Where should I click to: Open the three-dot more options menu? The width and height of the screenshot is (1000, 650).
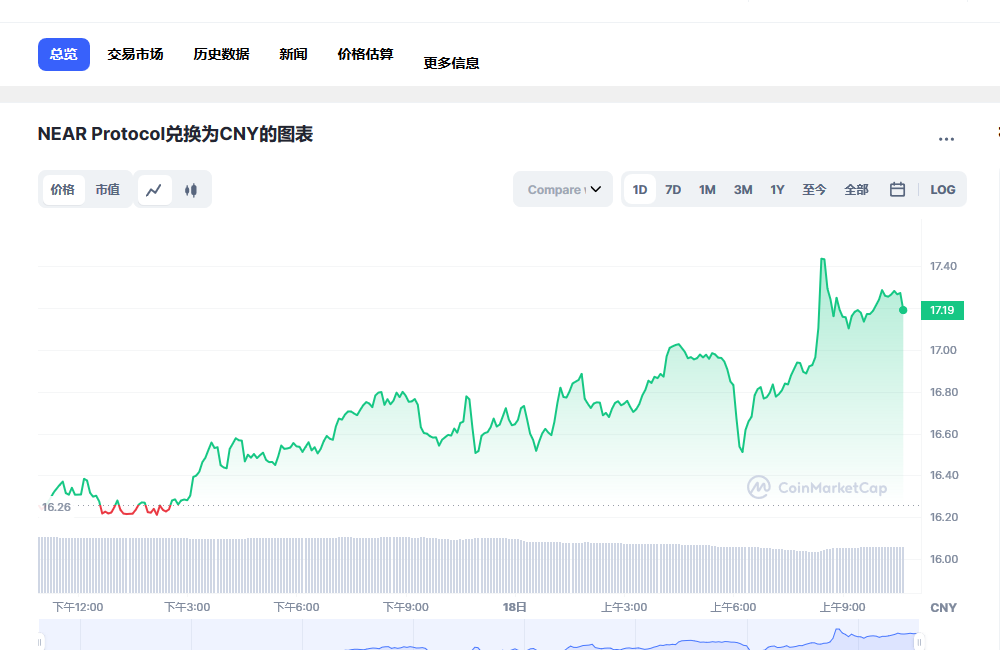coord(946,138)
